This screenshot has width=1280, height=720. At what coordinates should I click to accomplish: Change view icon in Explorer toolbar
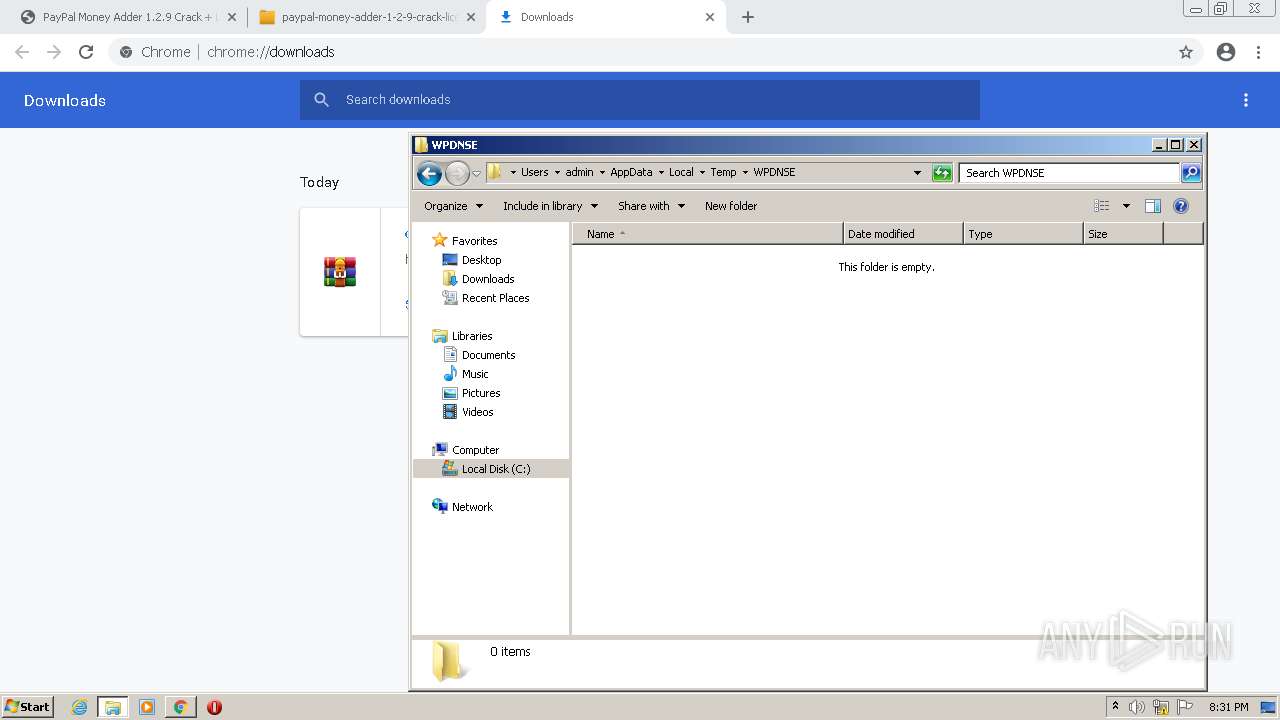pyautogui.click(x=1101, y=206)
